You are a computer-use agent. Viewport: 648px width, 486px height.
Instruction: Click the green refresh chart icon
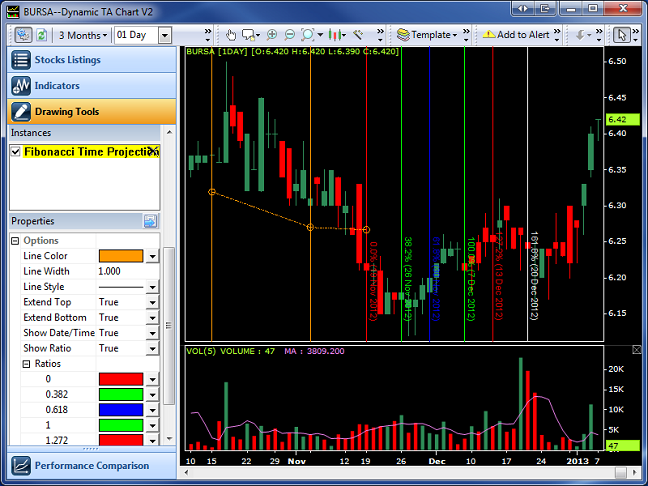click(41, 35)
